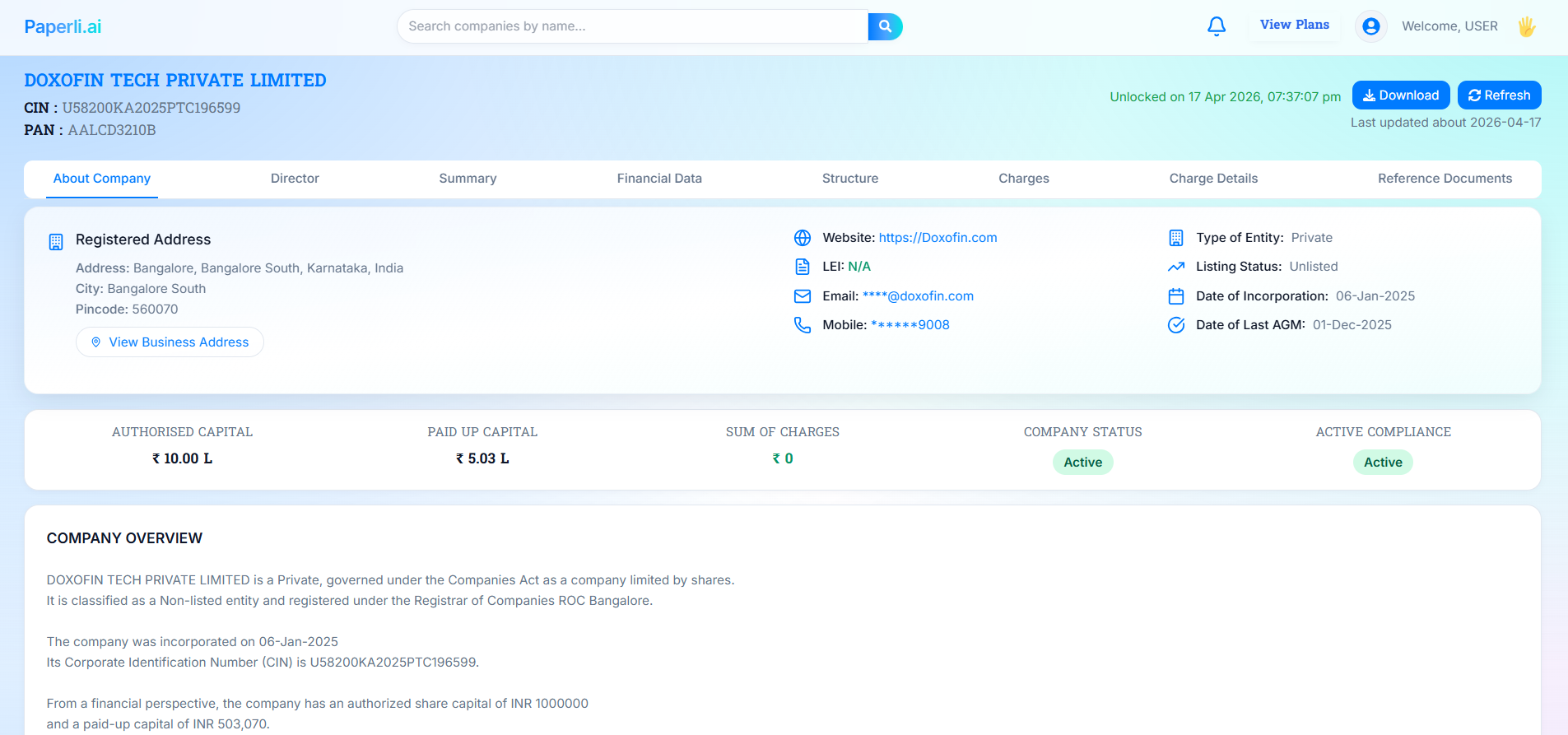Image resolution: width=1568 pixels, height=735 pixels.
Task: Click the Active Compliance Active badge
Action: coord(1383,463)
